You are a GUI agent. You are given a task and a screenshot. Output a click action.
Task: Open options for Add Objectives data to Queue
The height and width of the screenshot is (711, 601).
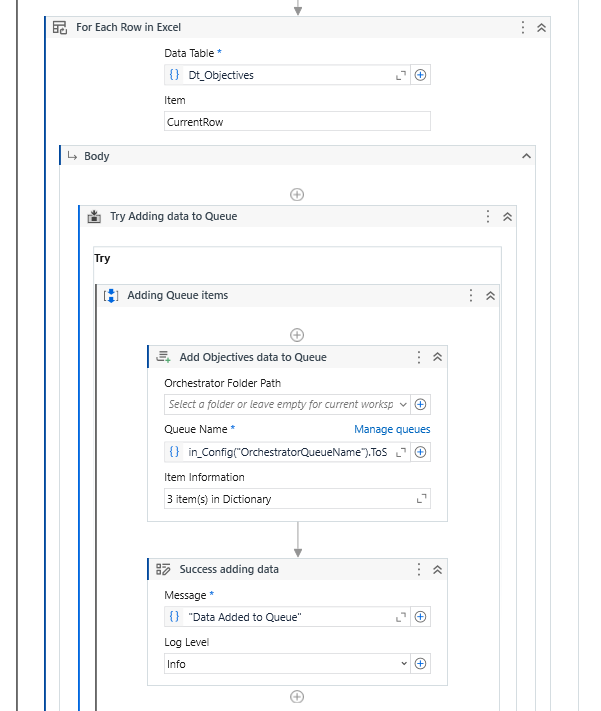point(419,357)
